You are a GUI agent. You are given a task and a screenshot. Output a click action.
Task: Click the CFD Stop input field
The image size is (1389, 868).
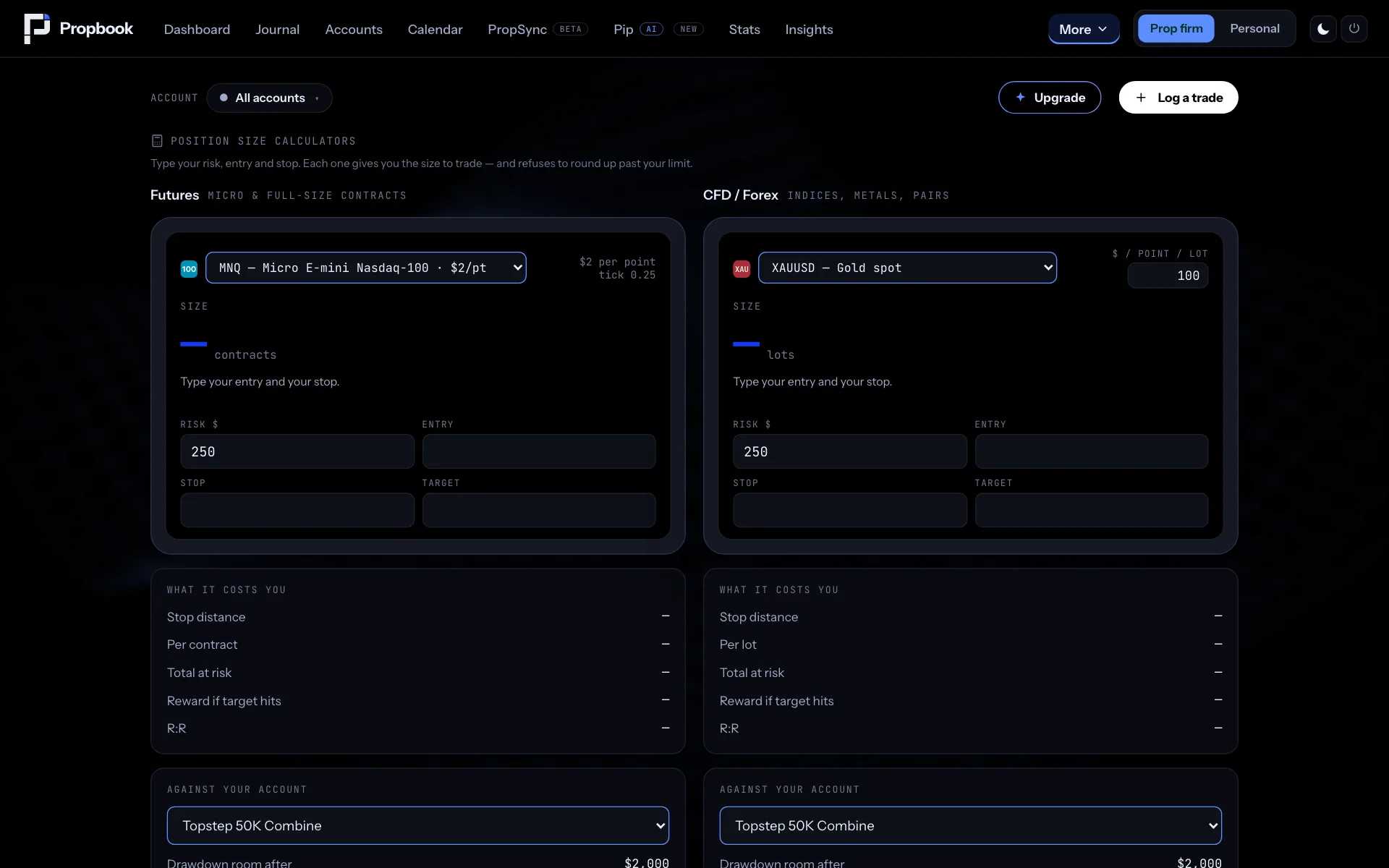tap(850, 510)
